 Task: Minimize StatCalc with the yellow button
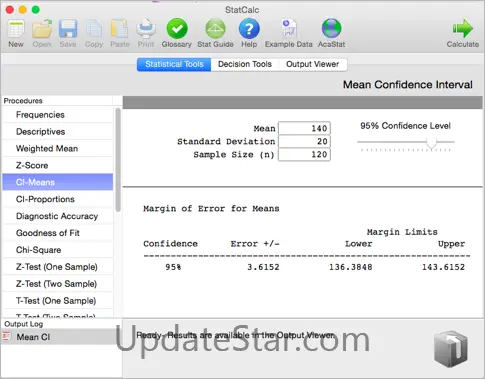23,10
